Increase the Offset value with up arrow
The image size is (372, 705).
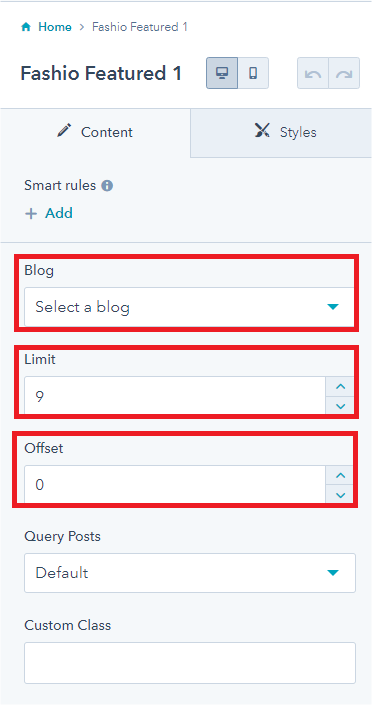[x=341, y=475]
